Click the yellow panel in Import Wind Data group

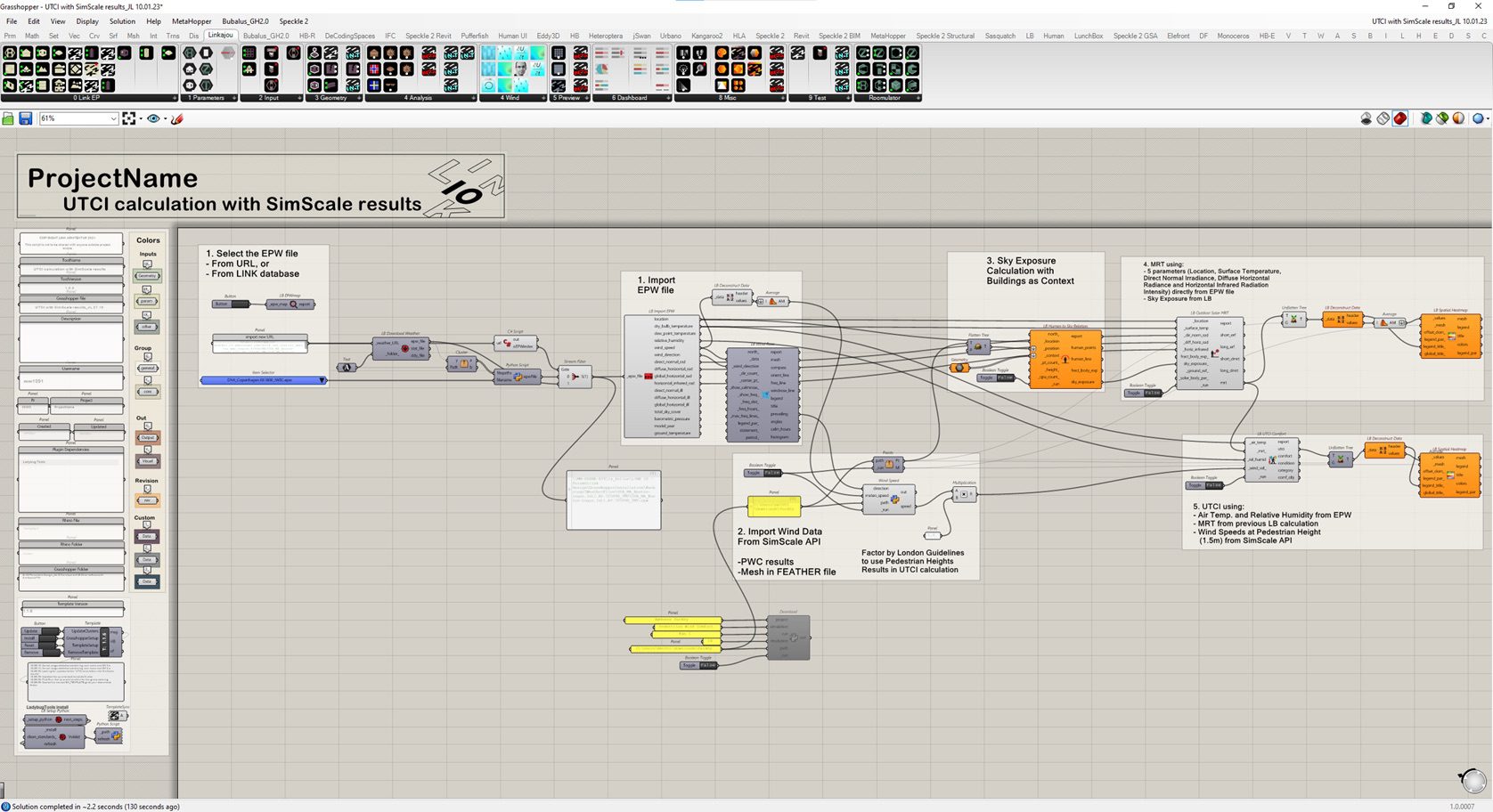773,507
